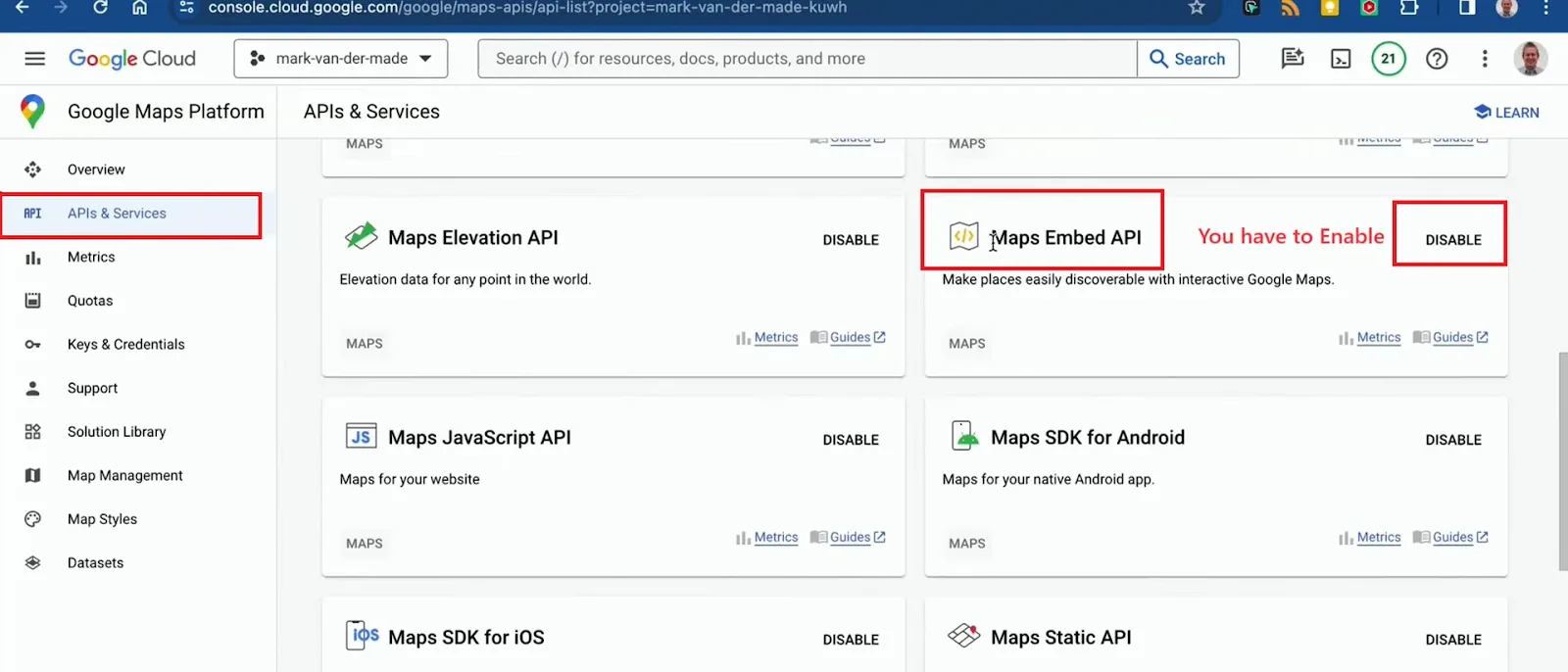1568x672 pixels.
Task: Bookmark the page with the star icon
Action: 1197,8
